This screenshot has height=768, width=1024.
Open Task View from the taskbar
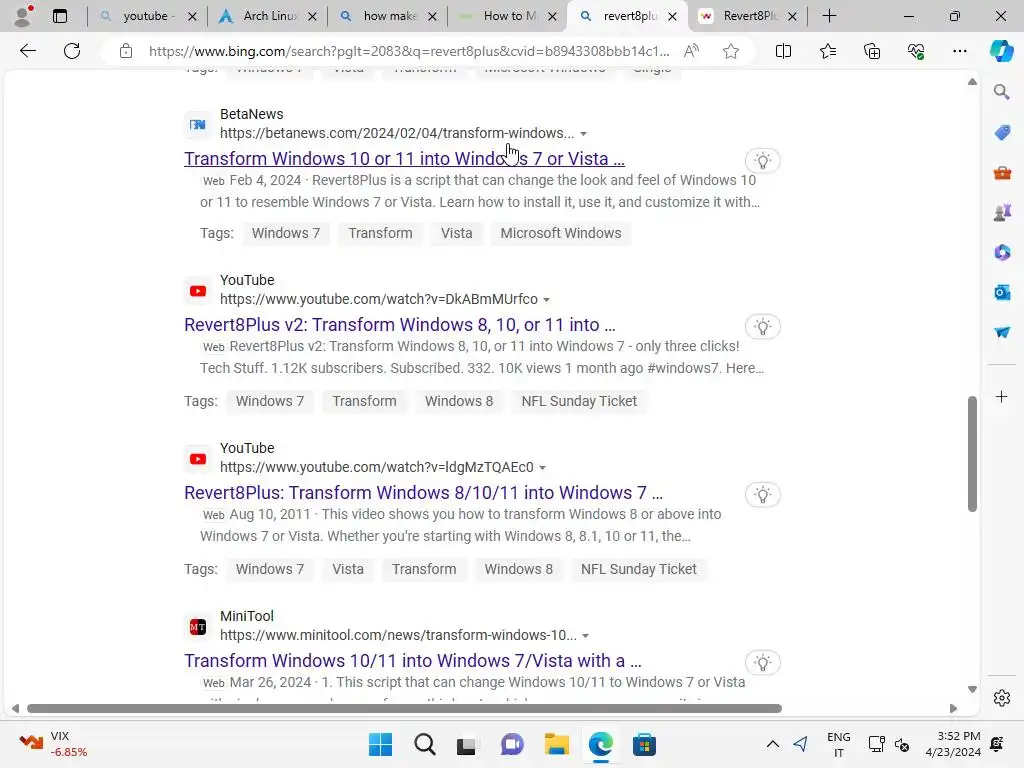(466, 744)
